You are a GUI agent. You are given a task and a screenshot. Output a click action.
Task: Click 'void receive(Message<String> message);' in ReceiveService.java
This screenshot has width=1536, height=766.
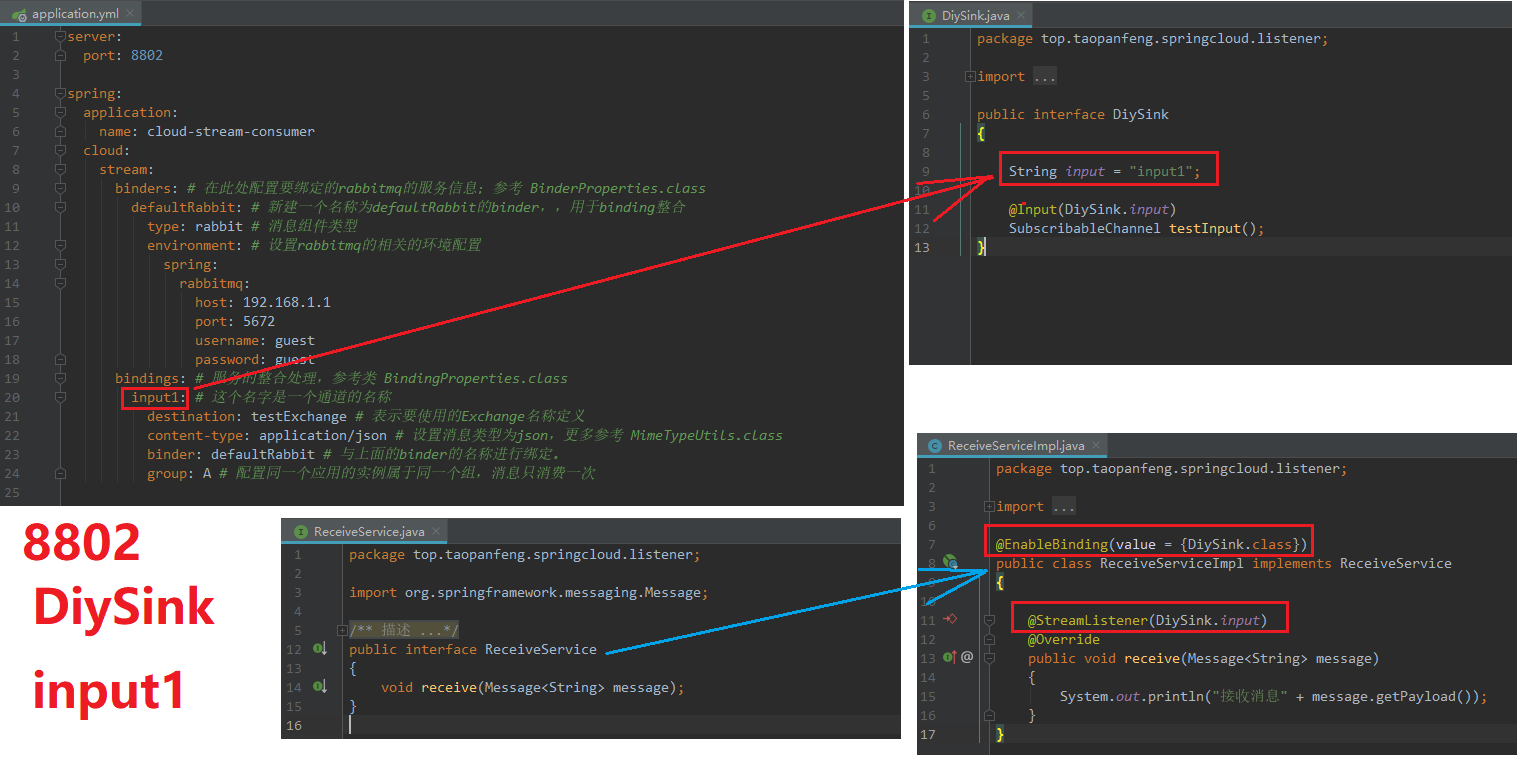pyautogui.click(x=533, y=688)
